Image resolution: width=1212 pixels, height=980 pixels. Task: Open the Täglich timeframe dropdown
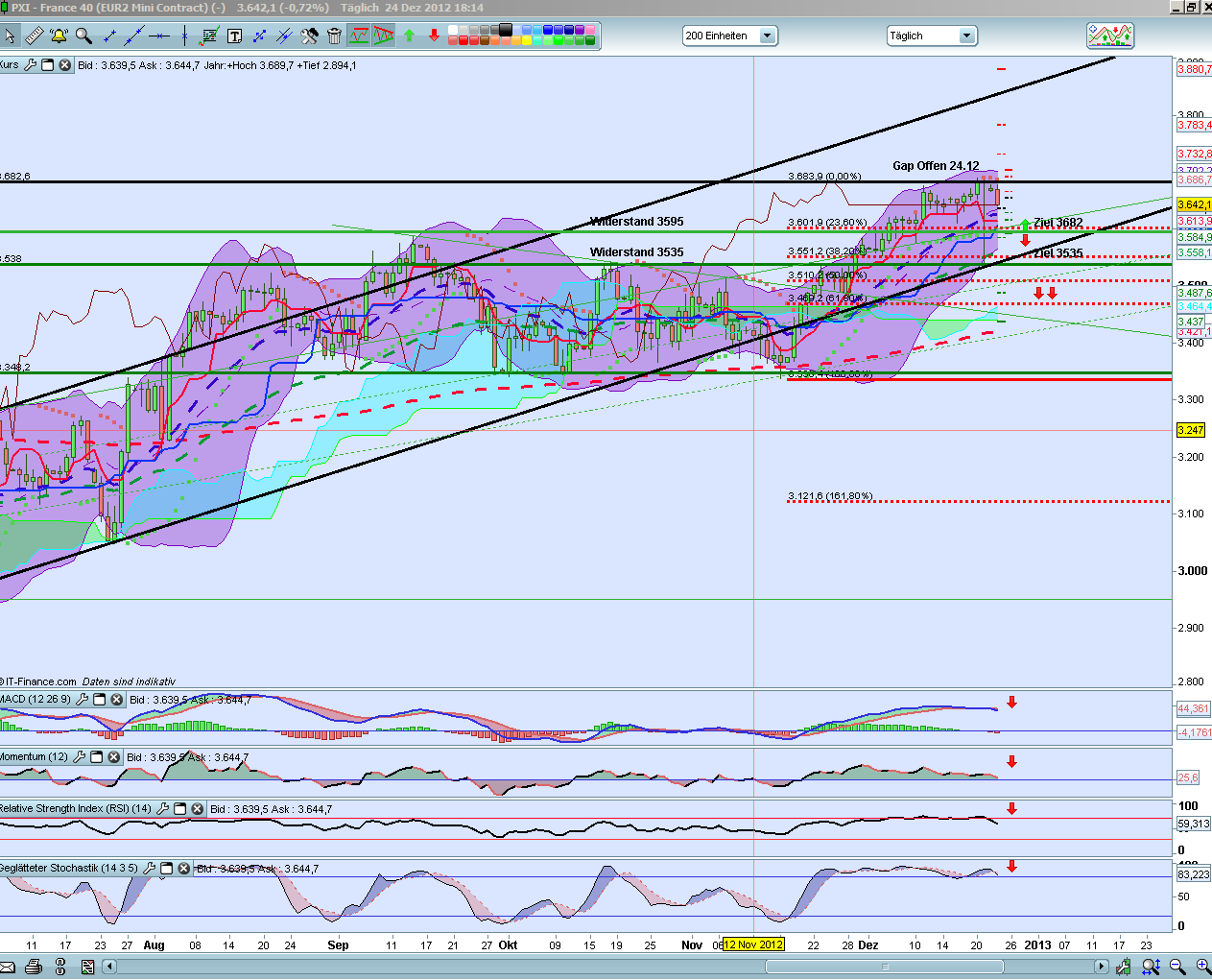tap(931, 36)
